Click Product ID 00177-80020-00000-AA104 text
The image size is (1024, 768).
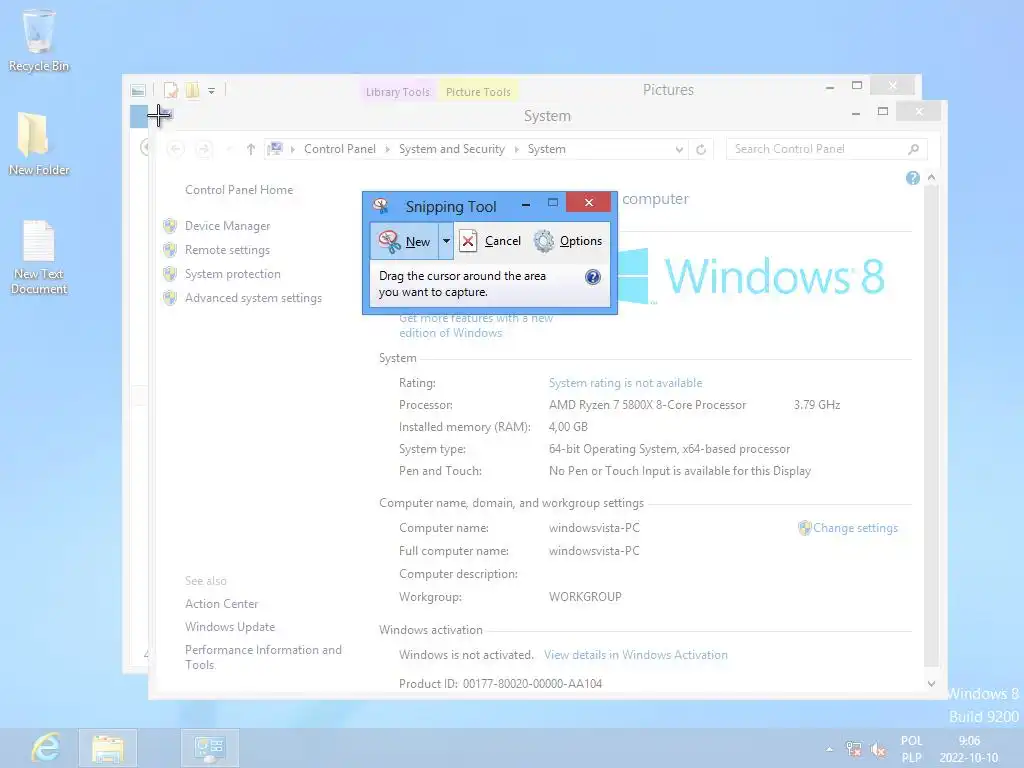500,684
